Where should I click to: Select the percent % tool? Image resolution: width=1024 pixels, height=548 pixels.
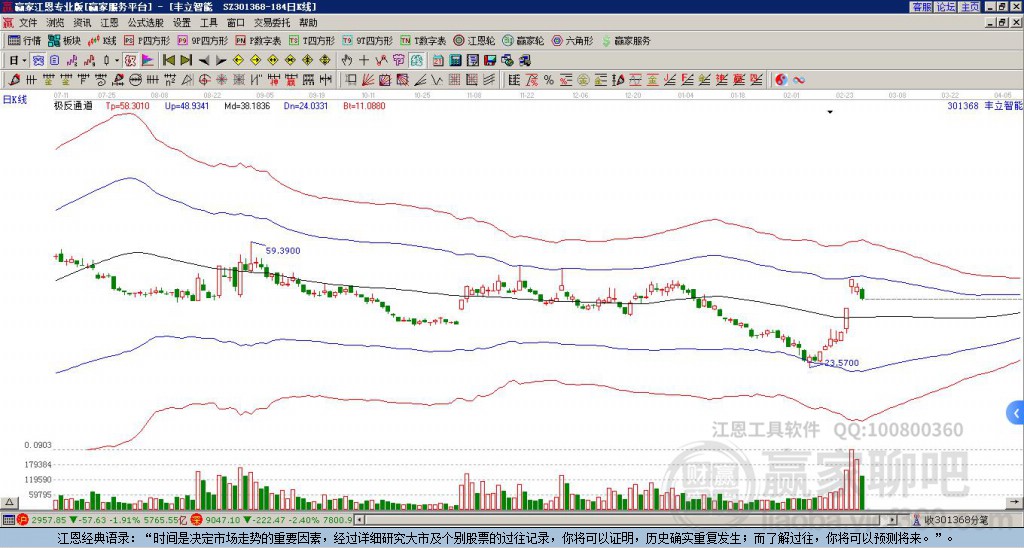[549, 80]
